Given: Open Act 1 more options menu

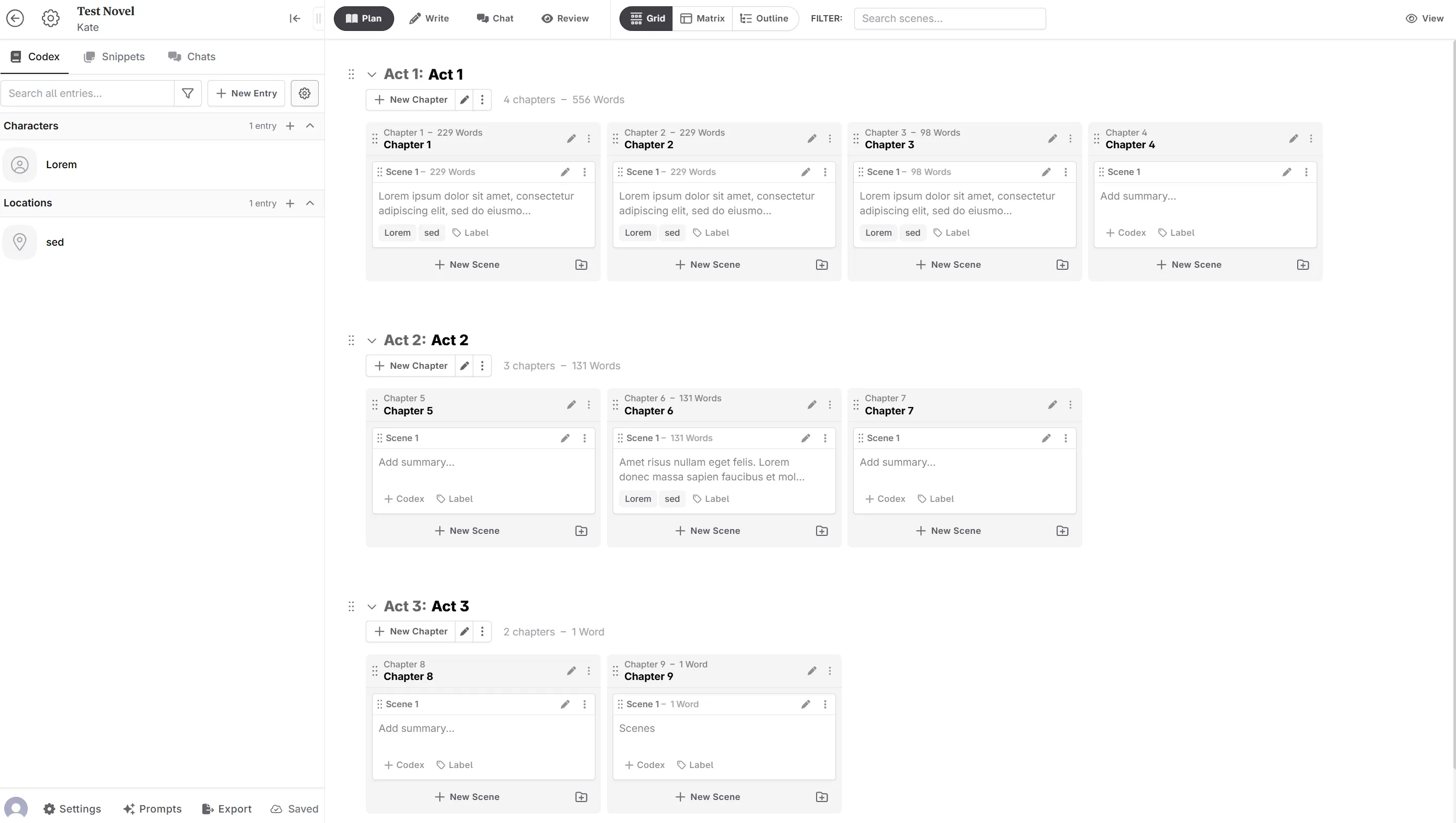Looking at the screenshot, I should tap(482, 100).
